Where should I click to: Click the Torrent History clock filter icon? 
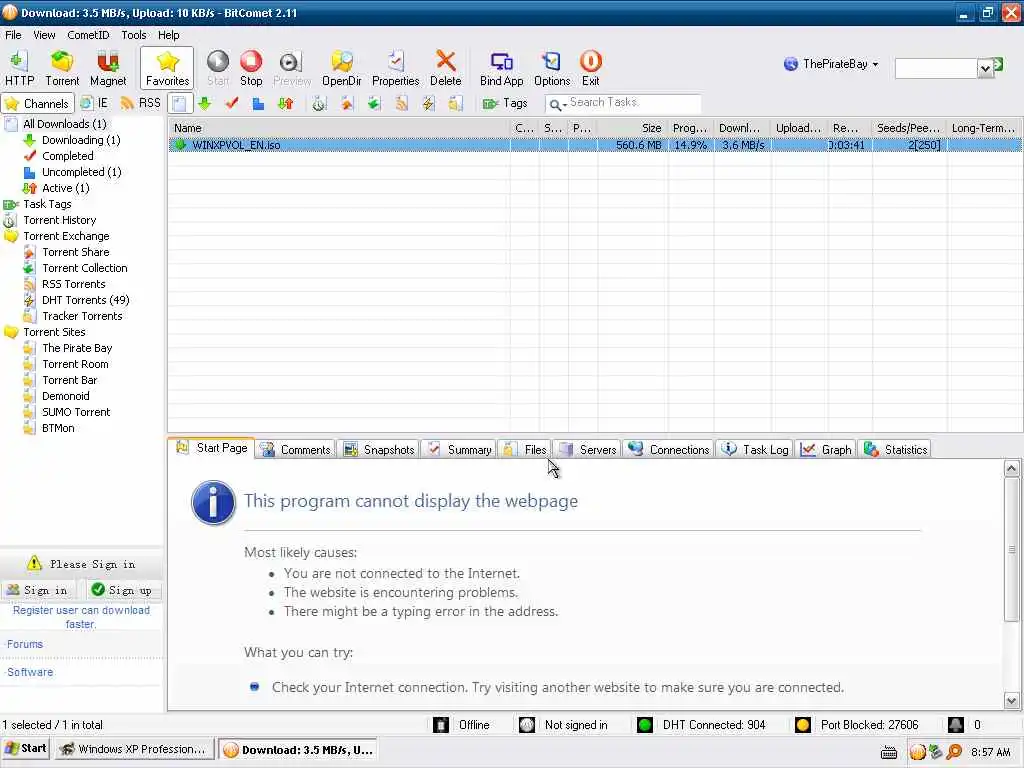(x=319, y=103)
